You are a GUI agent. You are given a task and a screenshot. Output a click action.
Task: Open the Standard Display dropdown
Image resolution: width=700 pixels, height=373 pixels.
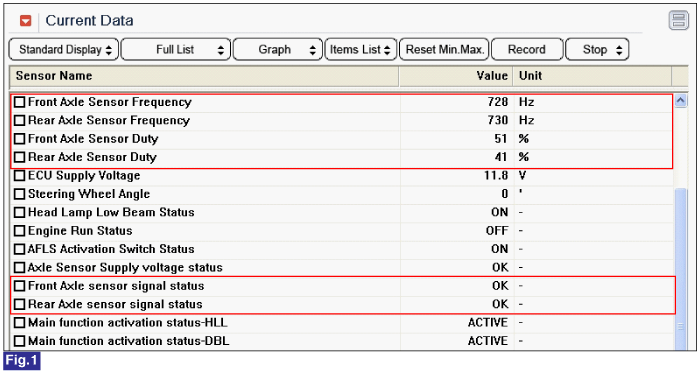click(64, 50)
